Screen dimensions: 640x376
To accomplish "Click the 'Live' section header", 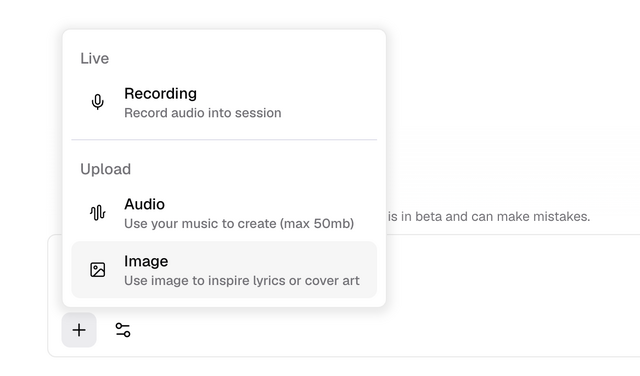I will coord(95,58).
